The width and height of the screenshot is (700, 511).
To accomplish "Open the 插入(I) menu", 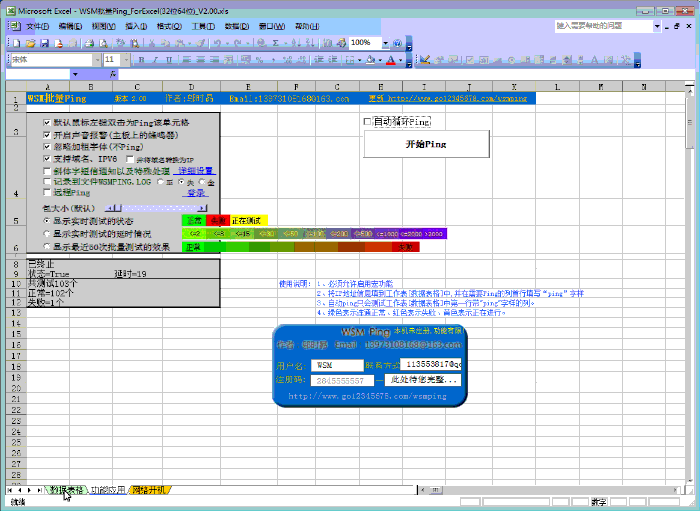I will 136,26.
